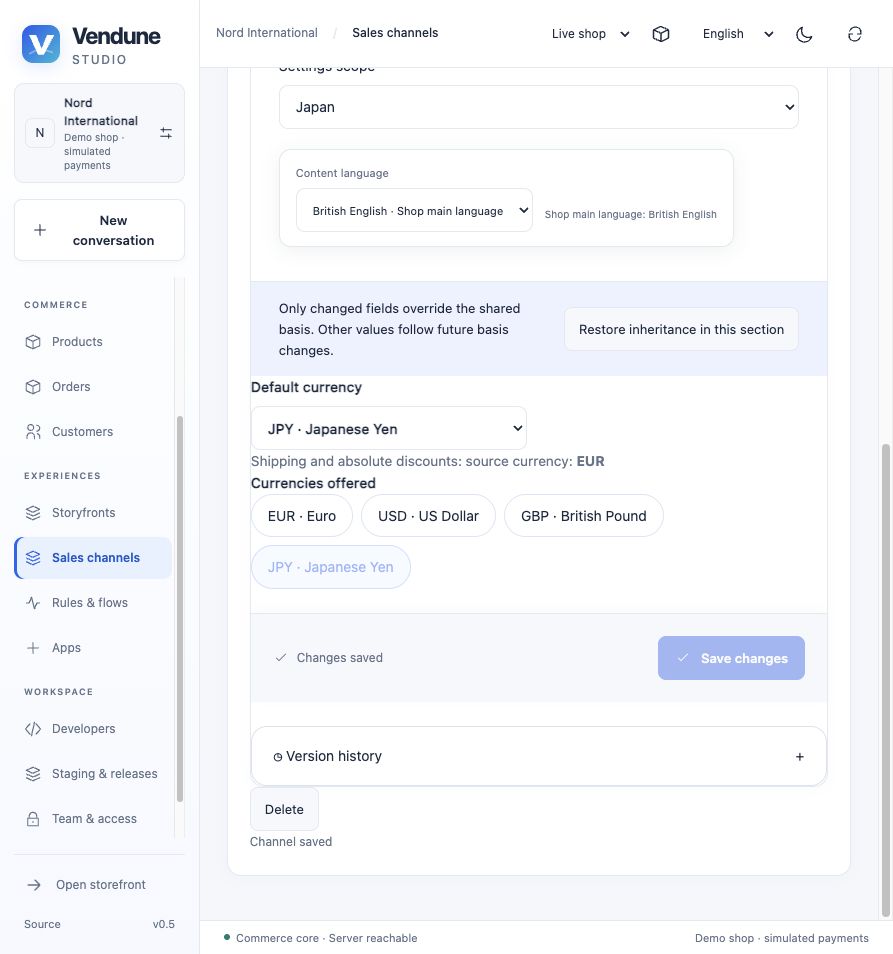Open Staging & releases

pos(93,774)
